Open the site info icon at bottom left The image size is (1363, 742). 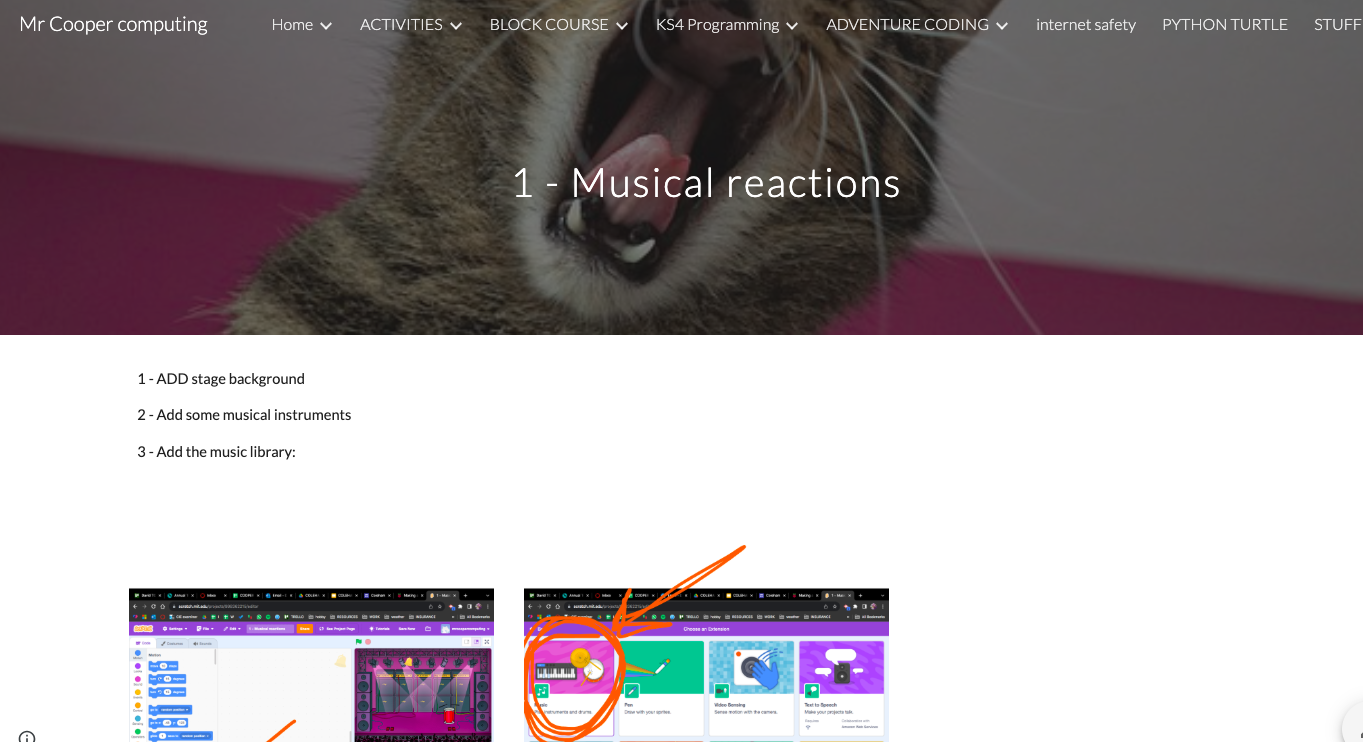27,737
